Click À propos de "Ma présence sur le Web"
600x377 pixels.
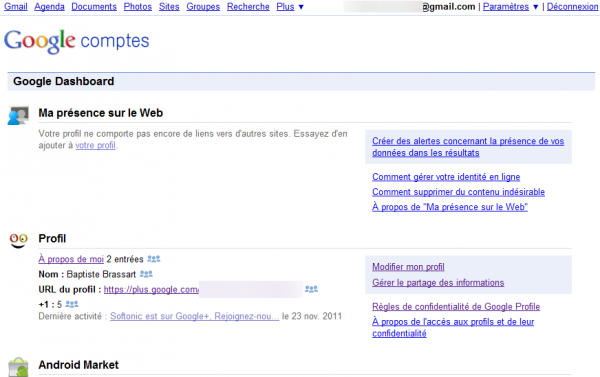(x=450, y=207)
